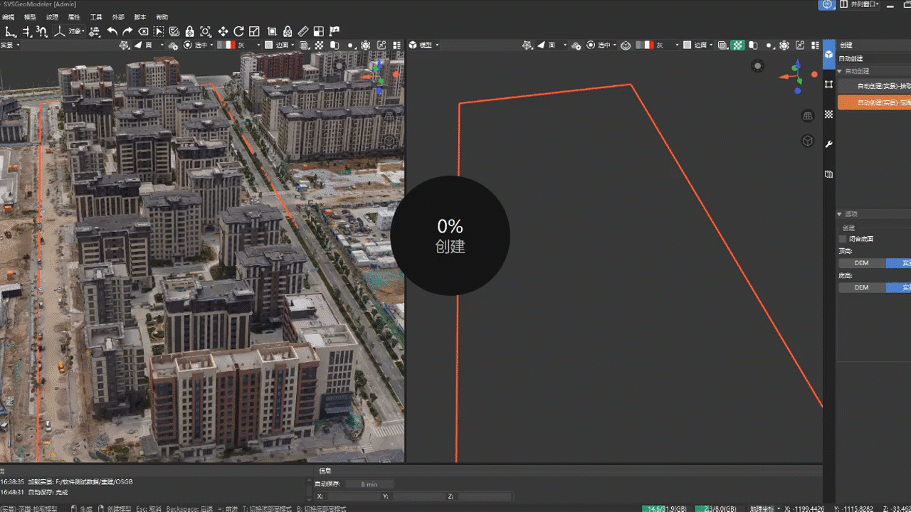Select the cube create tab in sidebar

click(829, 54)
